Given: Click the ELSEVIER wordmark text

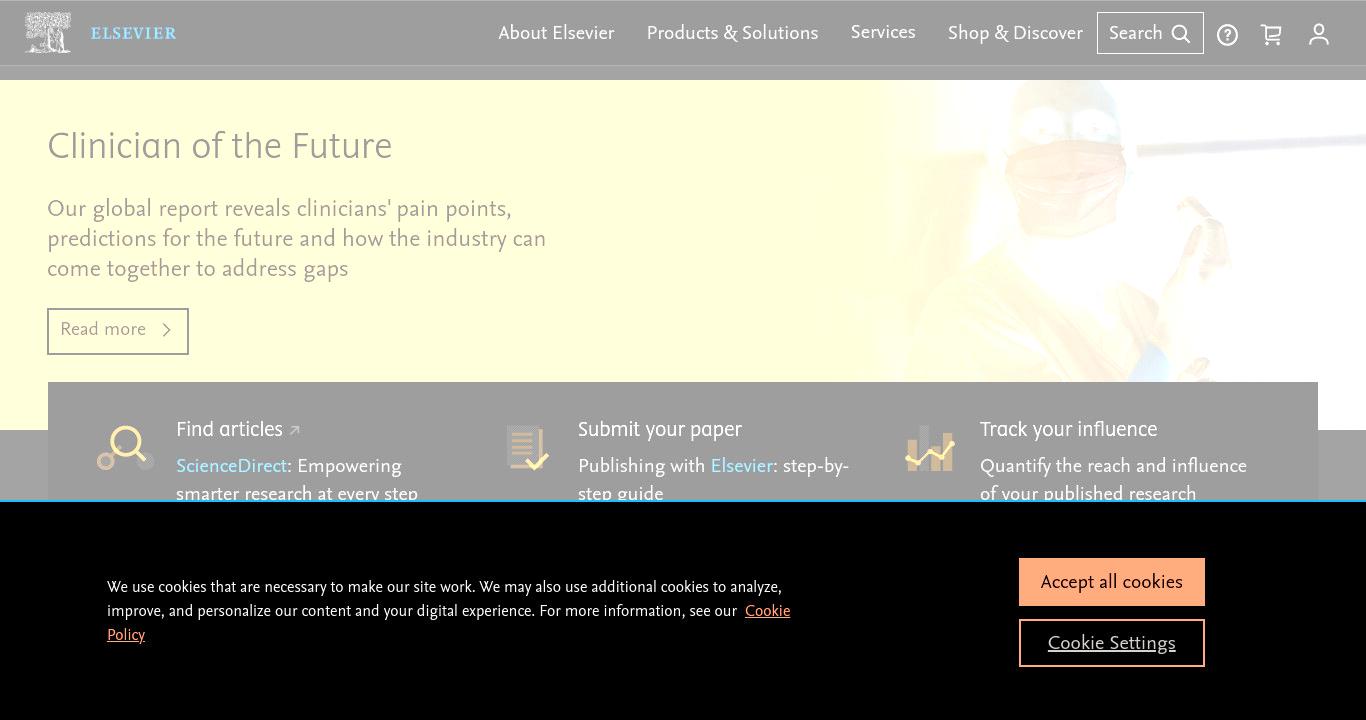Looking at the screenshot, I should [x=133, y=33].
